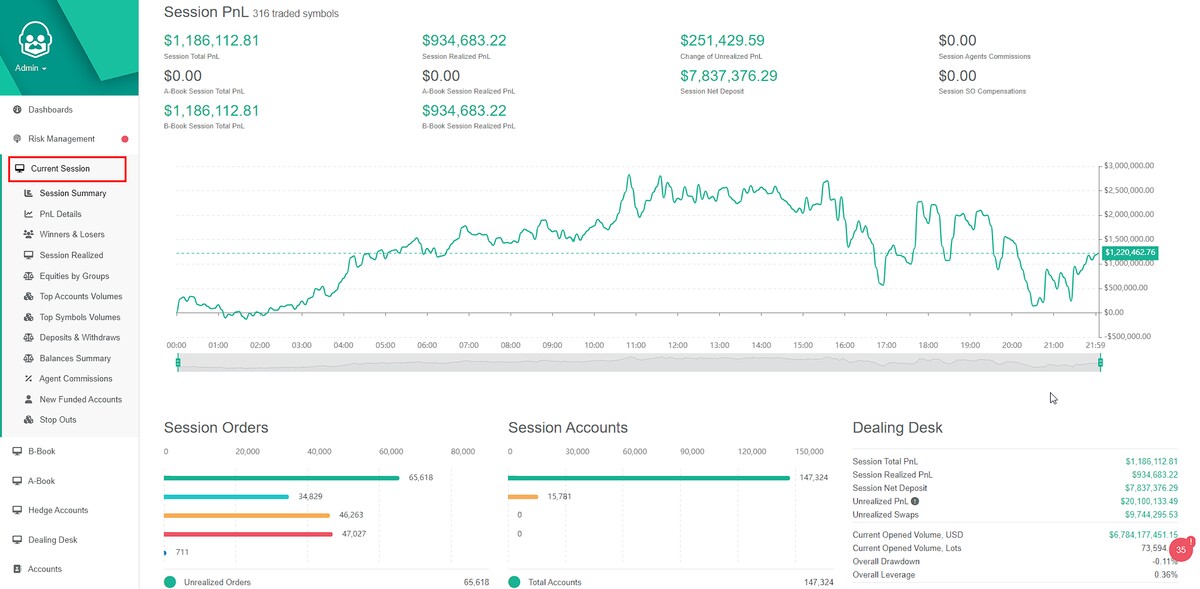
Task: Expand the B-Book section
Action: tap(42, 451)
